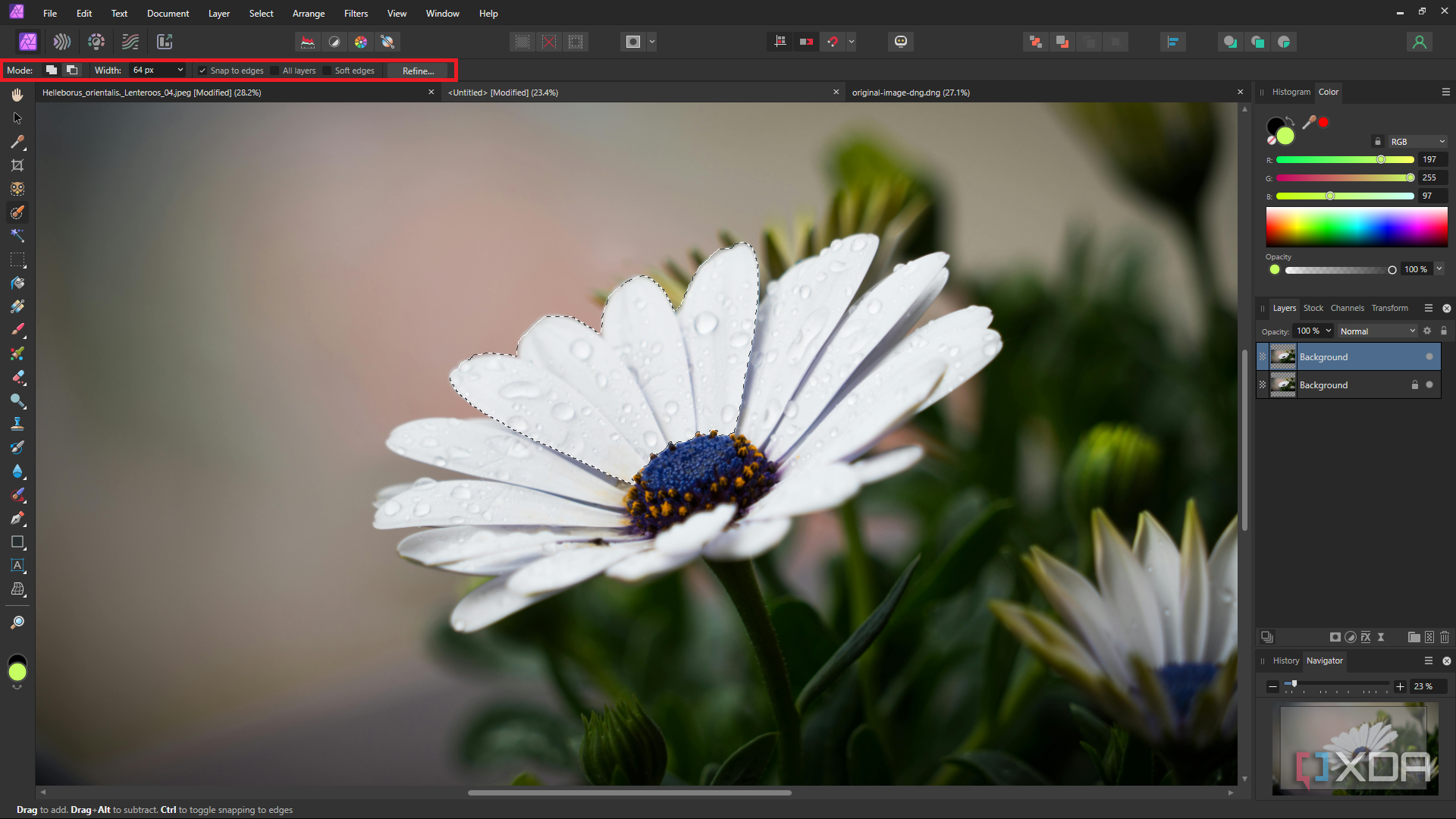
Task: Choose the Gradient tool
Action: [x=17, y=306]
